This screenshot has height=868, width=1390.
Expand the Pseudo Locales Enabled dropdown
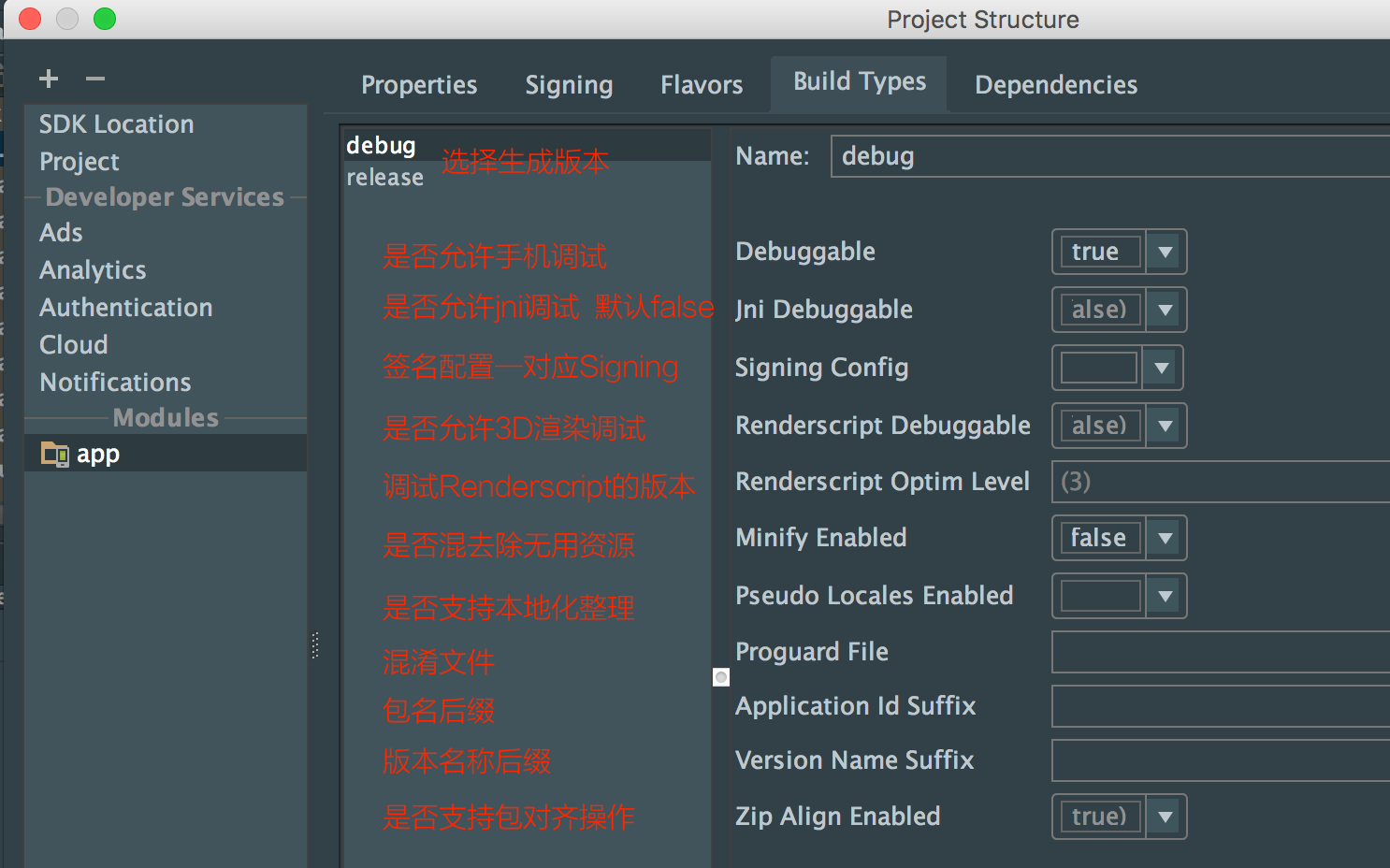[x=1166, y=596]
